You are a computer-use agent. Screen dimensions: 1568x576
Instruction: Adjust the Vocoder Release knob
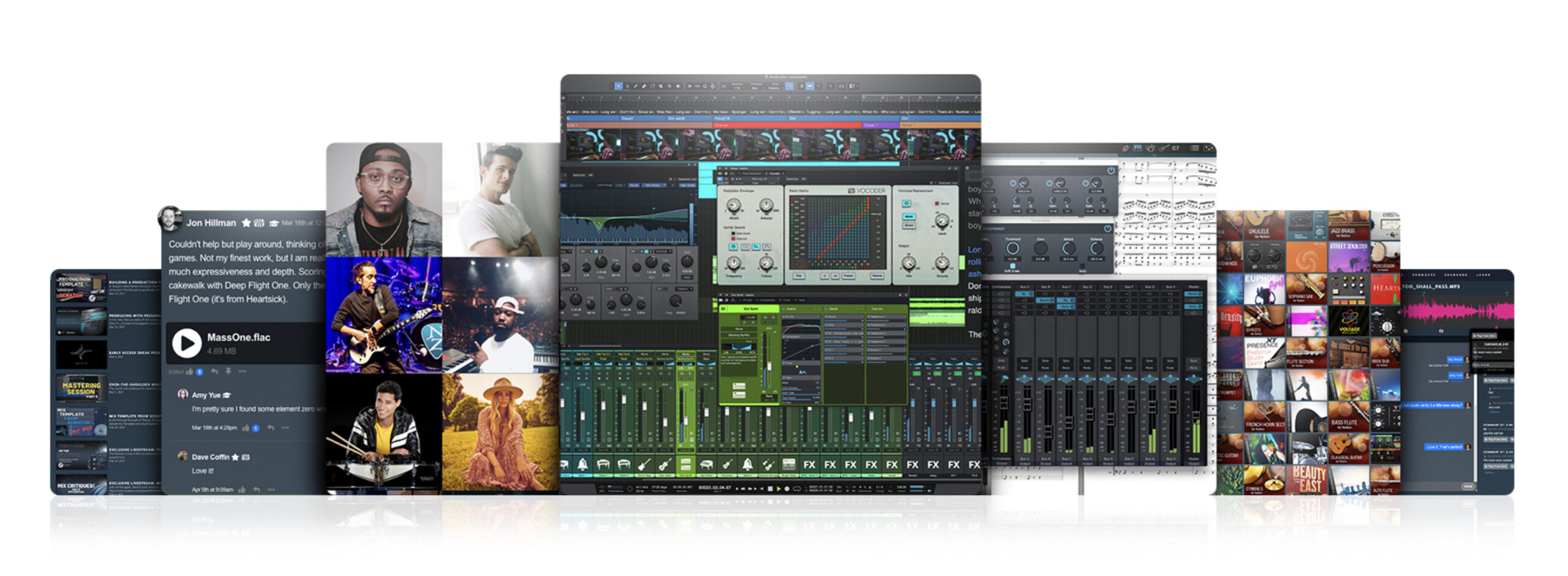tap(766, 206)
